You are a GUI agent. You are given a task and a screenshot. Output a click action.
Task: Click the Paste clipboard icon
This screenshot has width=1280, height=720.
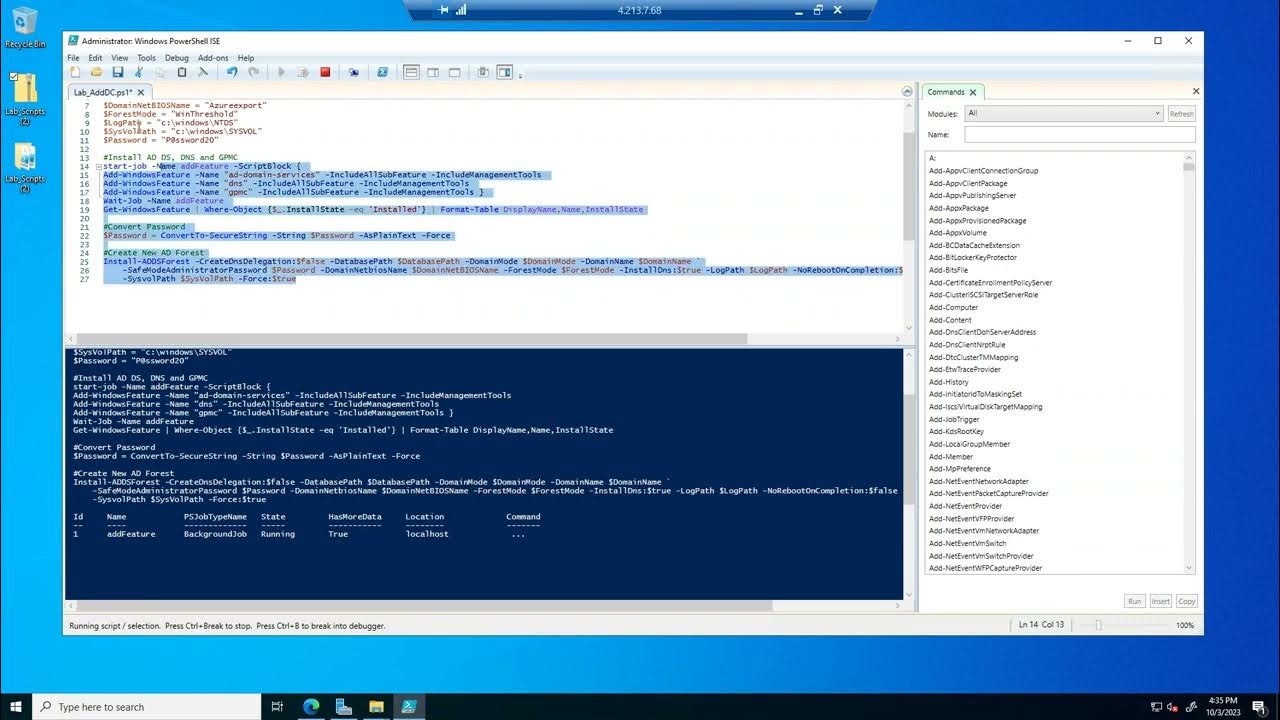coord(182,72)
